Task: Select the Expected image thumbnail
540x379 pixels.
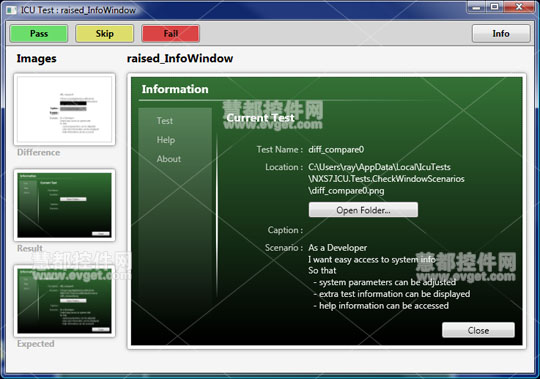Action: [x=64, y=301]
